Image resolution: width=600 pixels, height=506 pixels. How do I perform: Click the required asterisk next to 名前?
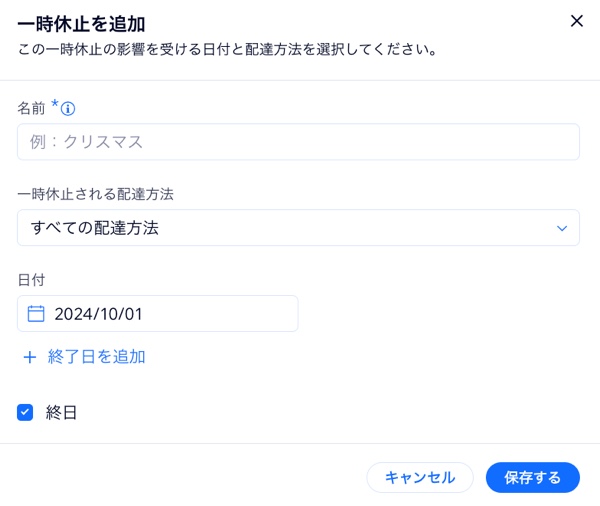55,105
